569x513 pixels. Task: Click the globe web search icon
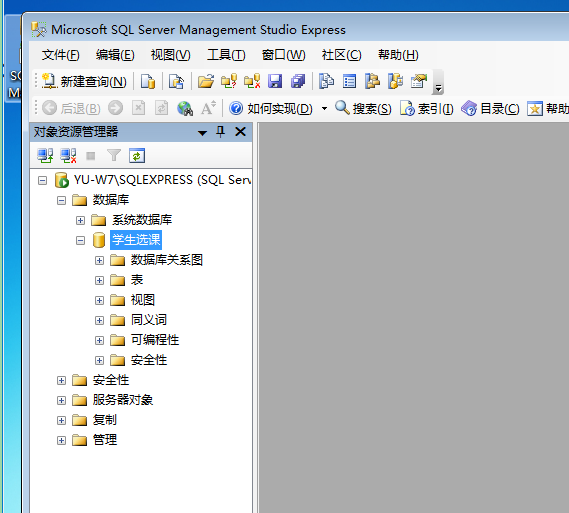(x=185, y=108)
